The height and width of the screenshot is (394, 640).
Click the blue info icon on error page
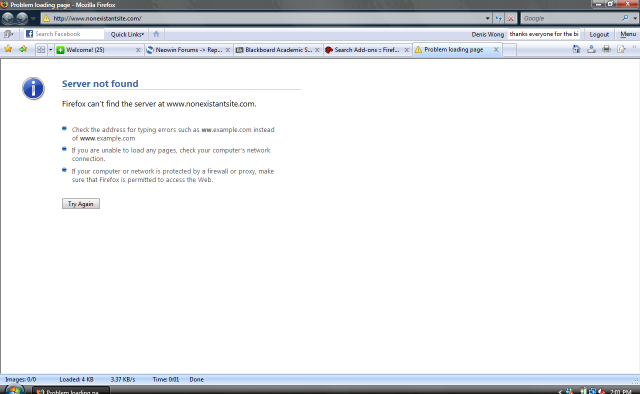pos(33,88)
